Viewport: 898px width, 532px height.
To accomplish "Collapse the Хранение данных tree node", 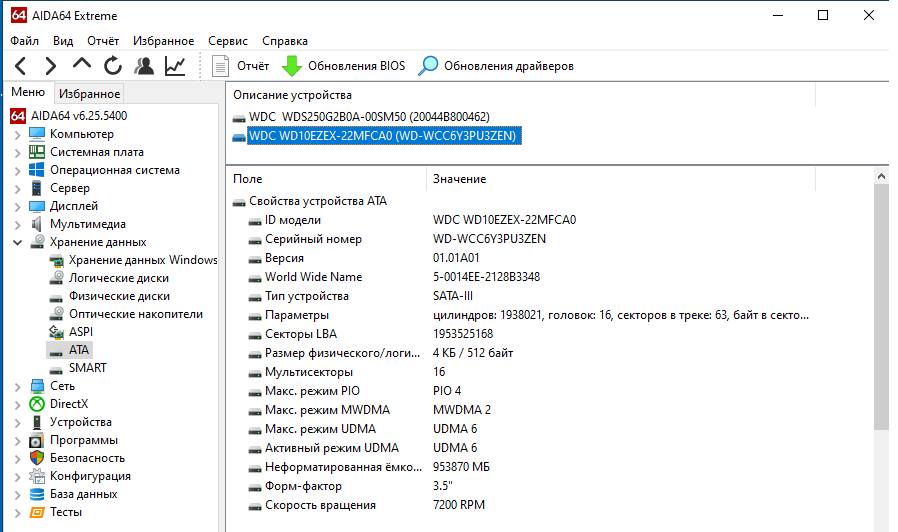I will point(17,242).
